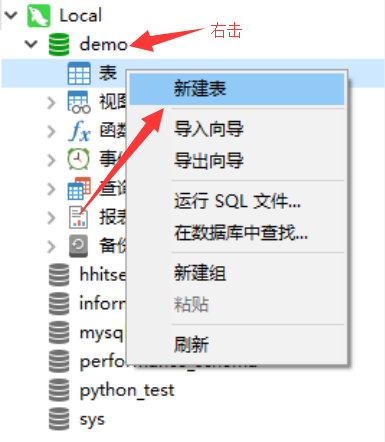Click the gray python_test database icon
Viewport: 385px width, 442px height.
coord(59,390)
